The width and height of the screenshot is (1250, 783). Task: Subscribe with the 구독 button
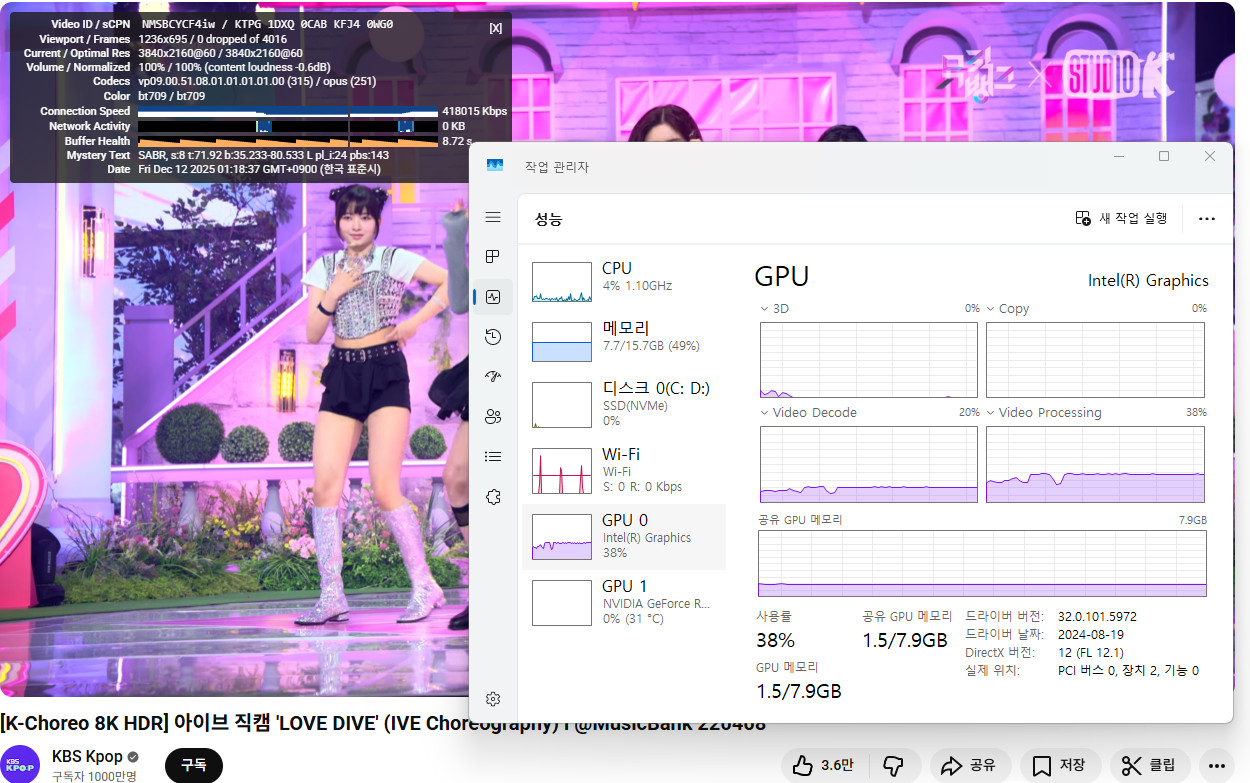[x=193, y=765]
